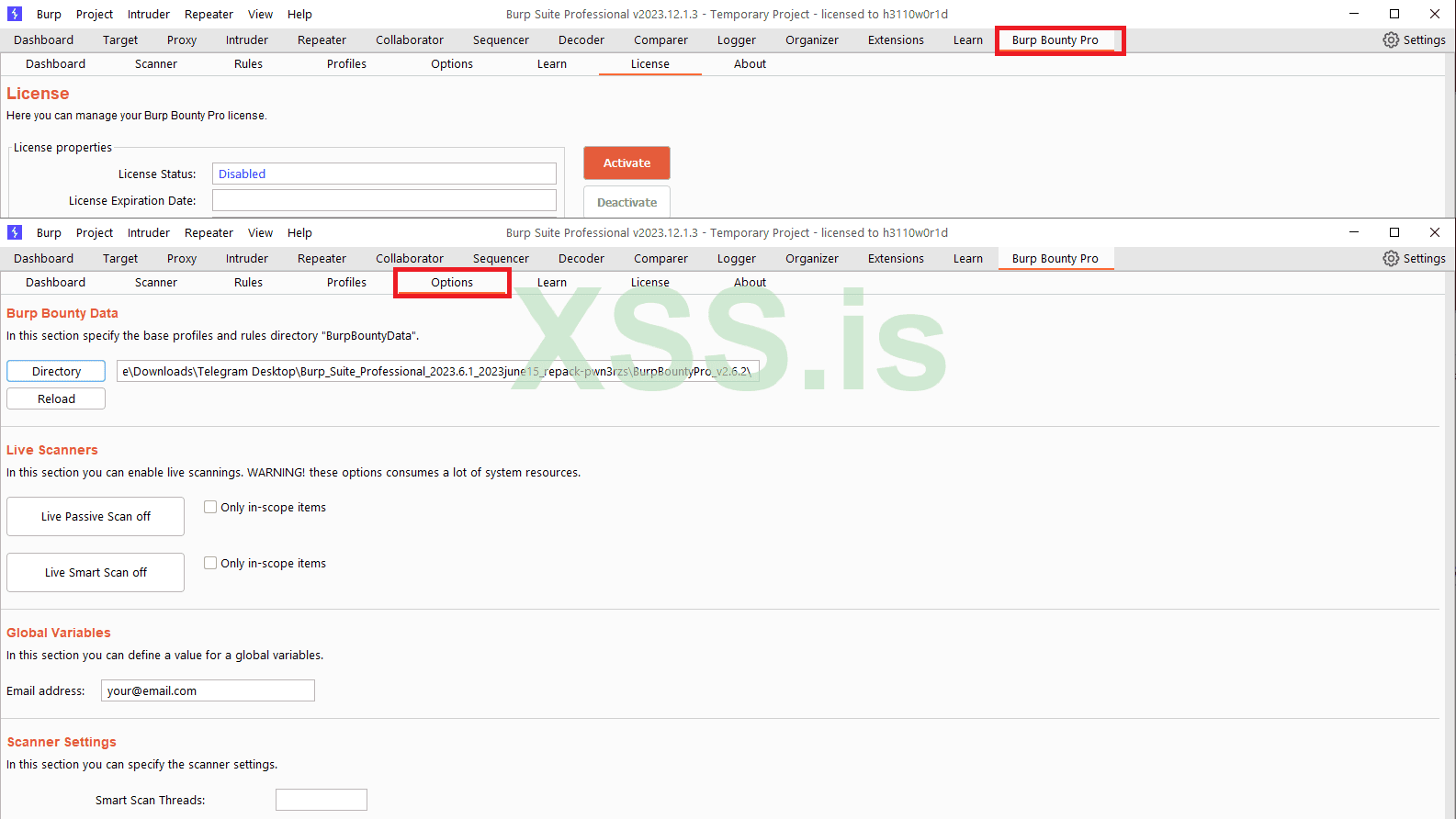Select the License sub-tab in the License window
This screenshot has width=1456, height=819.
point(650,63)
